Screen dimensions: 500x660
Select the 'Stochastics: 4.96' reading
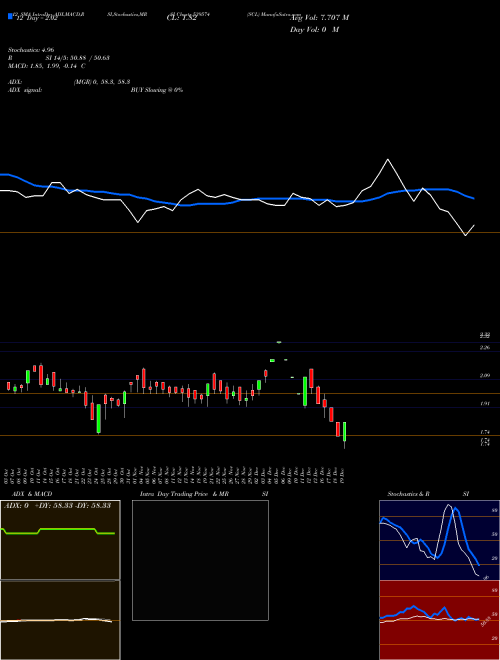(x=31, y=50)
